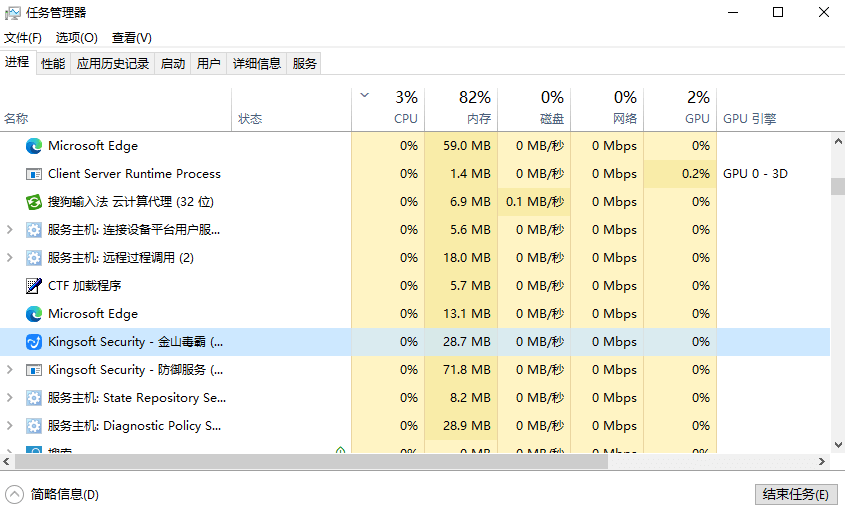Open the 文件(F) menu

coord(23,38)
